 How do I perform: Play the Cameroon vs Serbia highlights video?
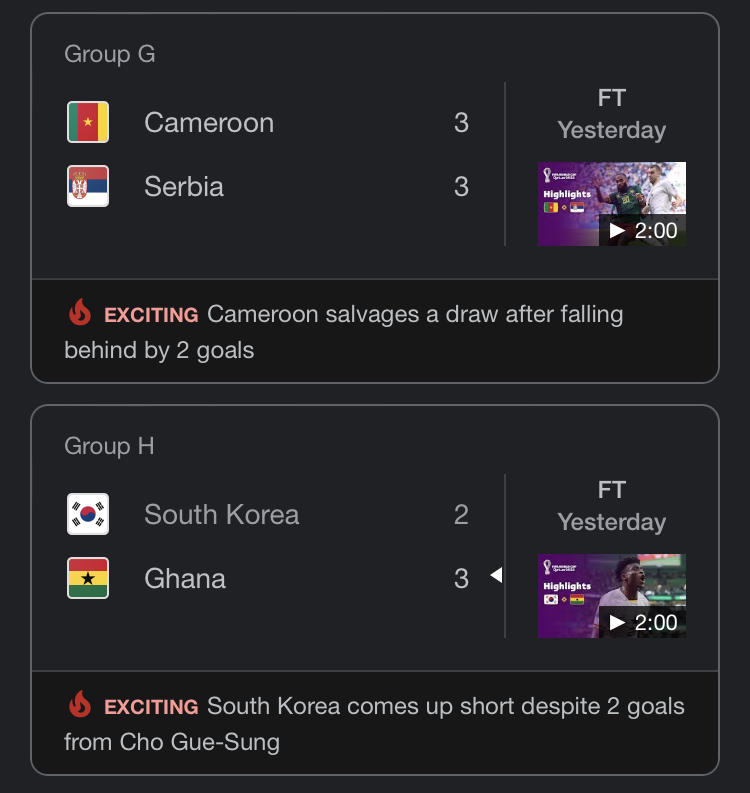click(x=612, y=204)
